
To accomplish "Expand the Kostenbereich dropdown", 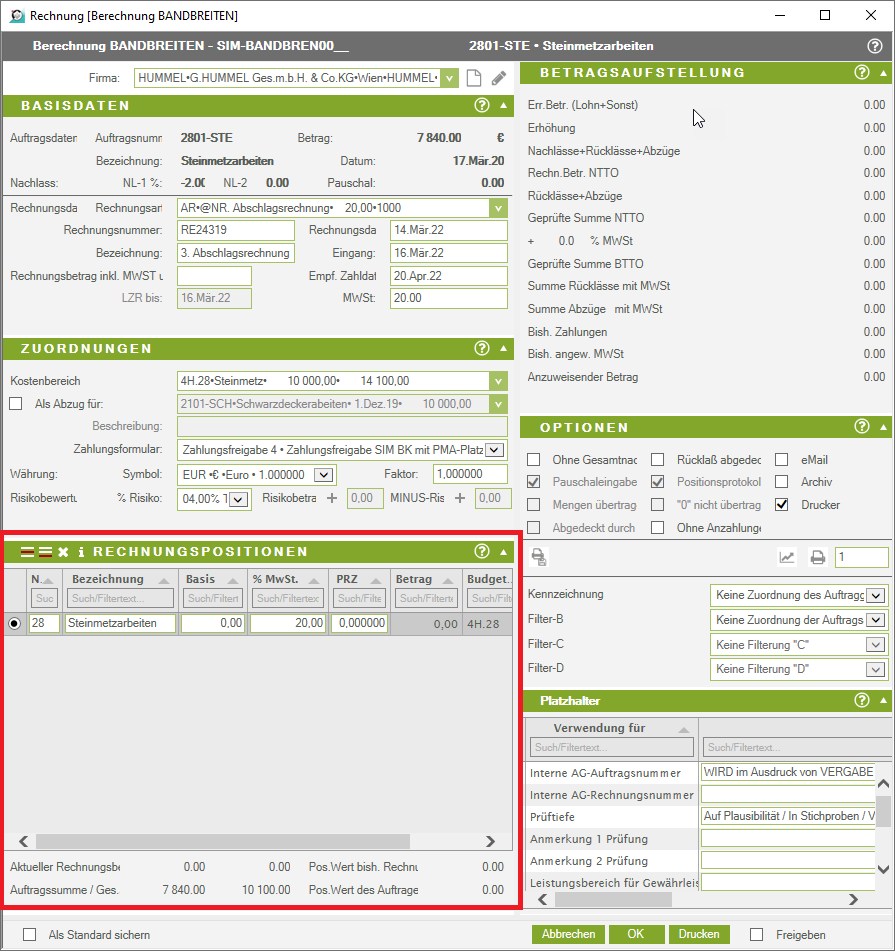I will 499,381.
